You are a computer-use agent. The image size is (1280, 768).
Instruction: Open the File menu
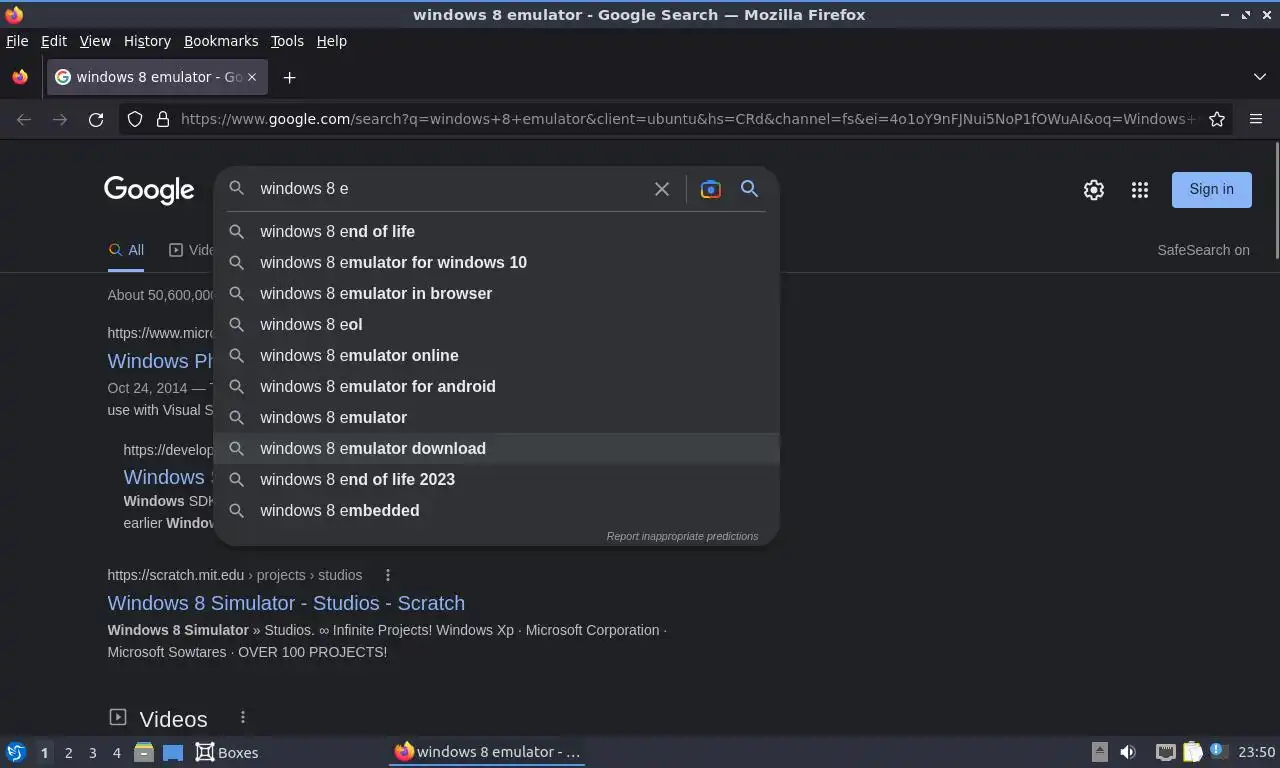pos(17,41)
